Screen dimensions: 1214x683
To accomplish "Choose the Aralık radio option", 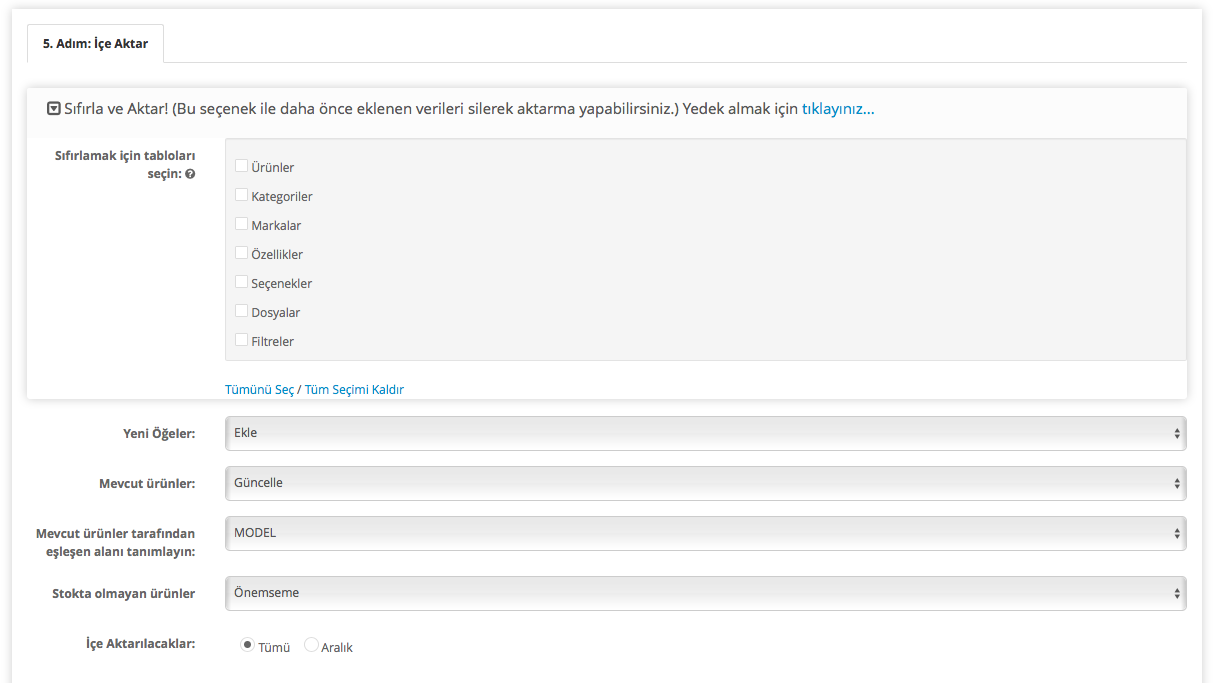I will pos(311,646).
